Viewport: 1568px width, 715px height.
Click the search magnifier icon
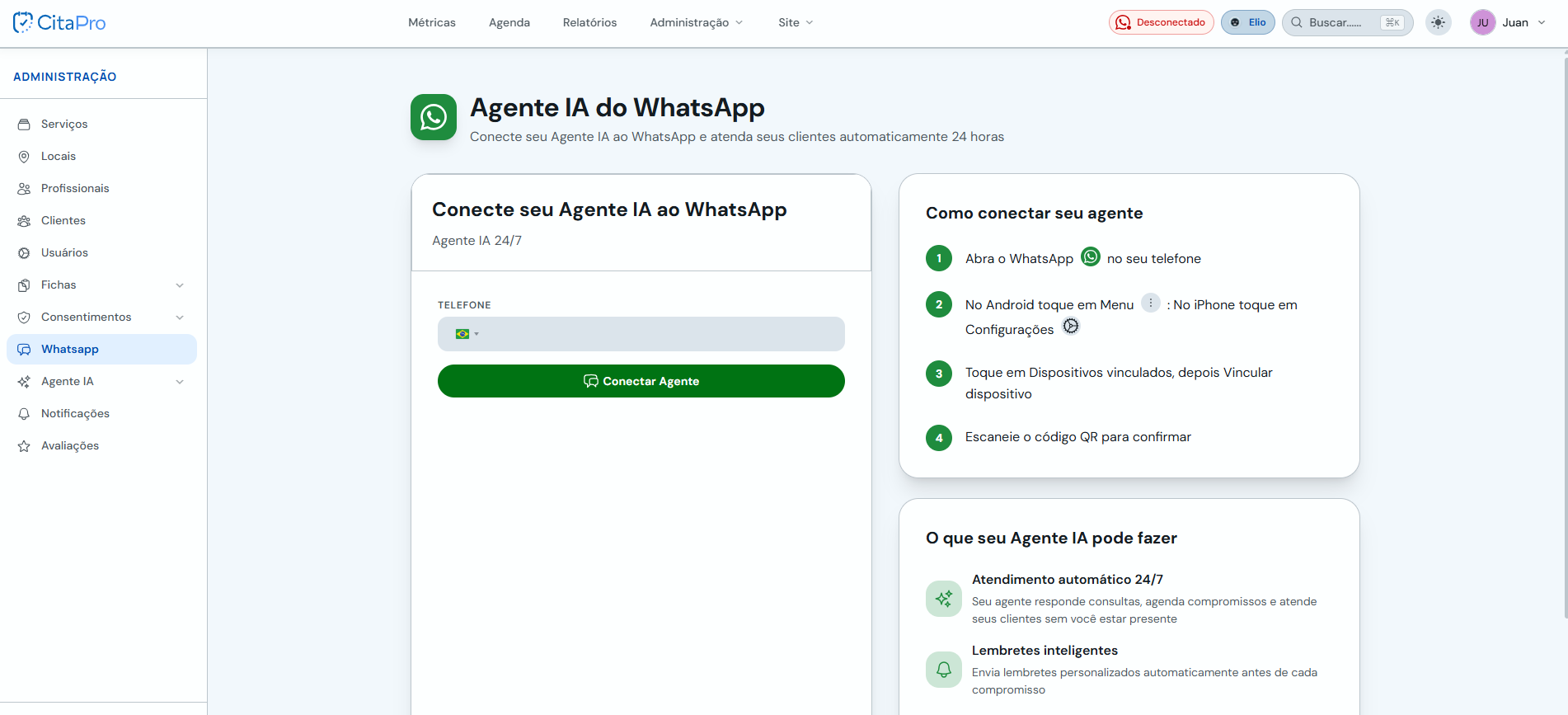tap(1297, 22)
